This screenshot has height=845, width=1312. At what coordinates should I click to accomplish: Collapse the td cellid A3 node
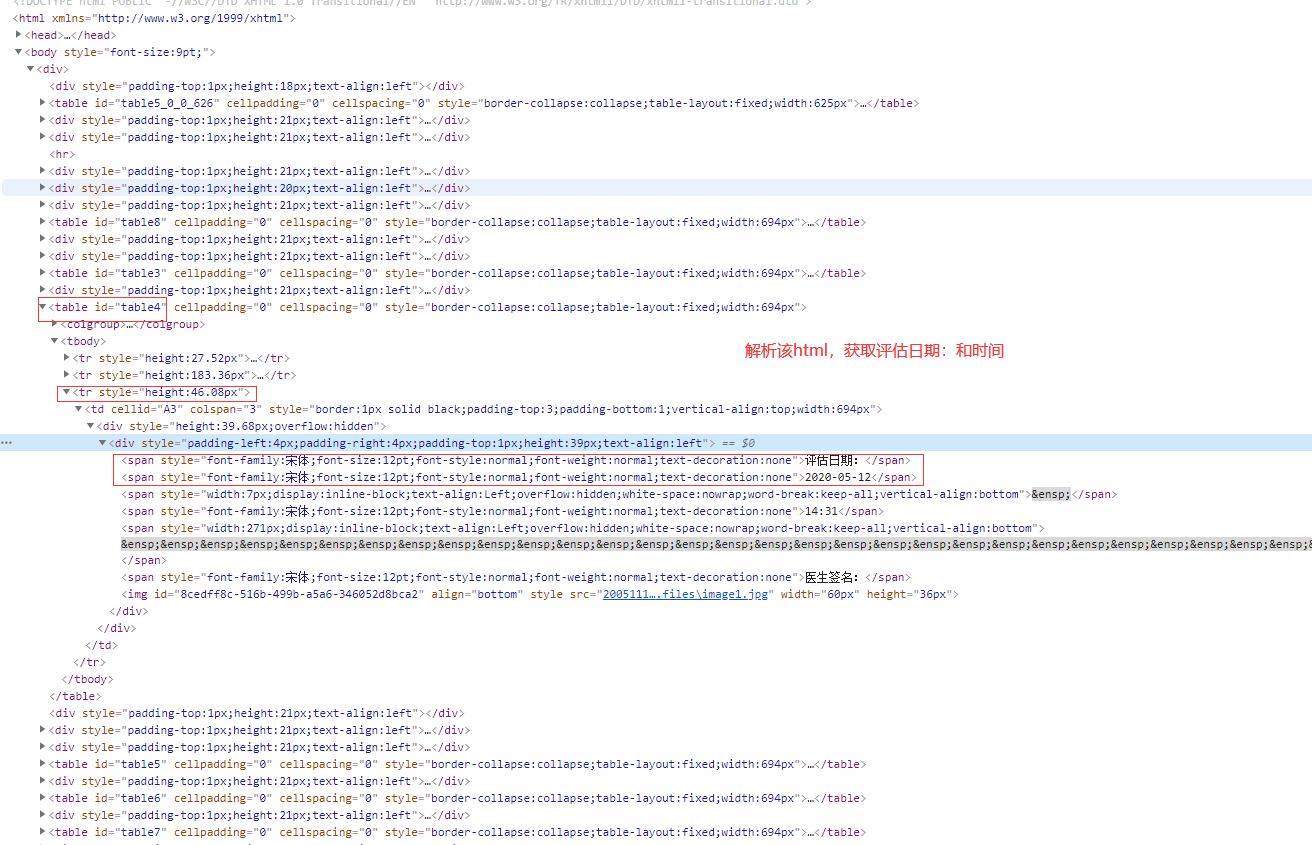pos(79,409)
